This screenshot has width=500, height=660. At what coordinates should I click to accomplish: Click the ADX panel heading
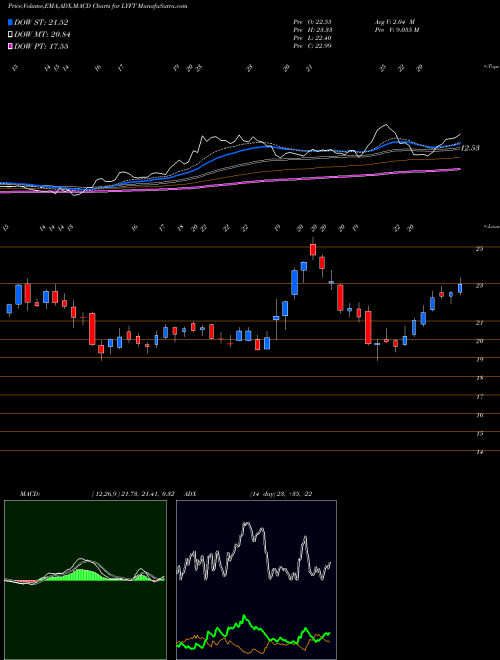pyautogui.click(x=191, y=494)
